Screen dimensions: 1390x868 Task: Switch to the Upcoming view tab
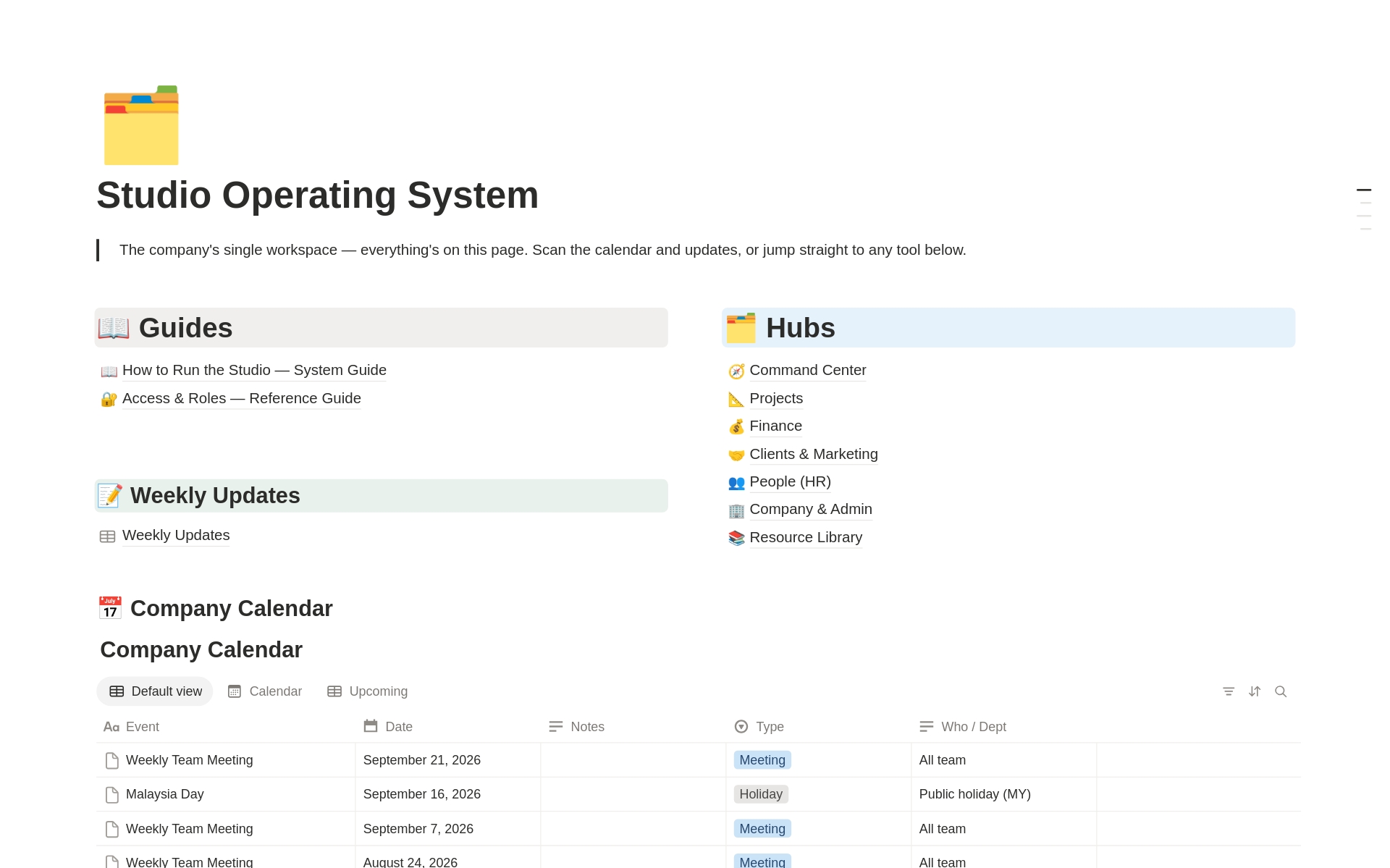(368, 691)
